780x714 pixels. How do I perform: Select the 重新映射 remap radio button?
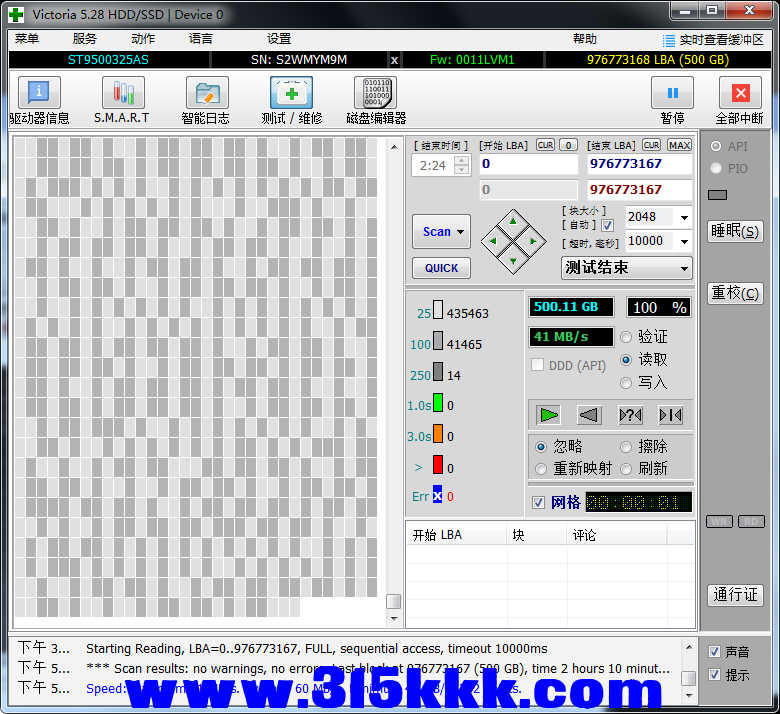[x=541, y=469]
